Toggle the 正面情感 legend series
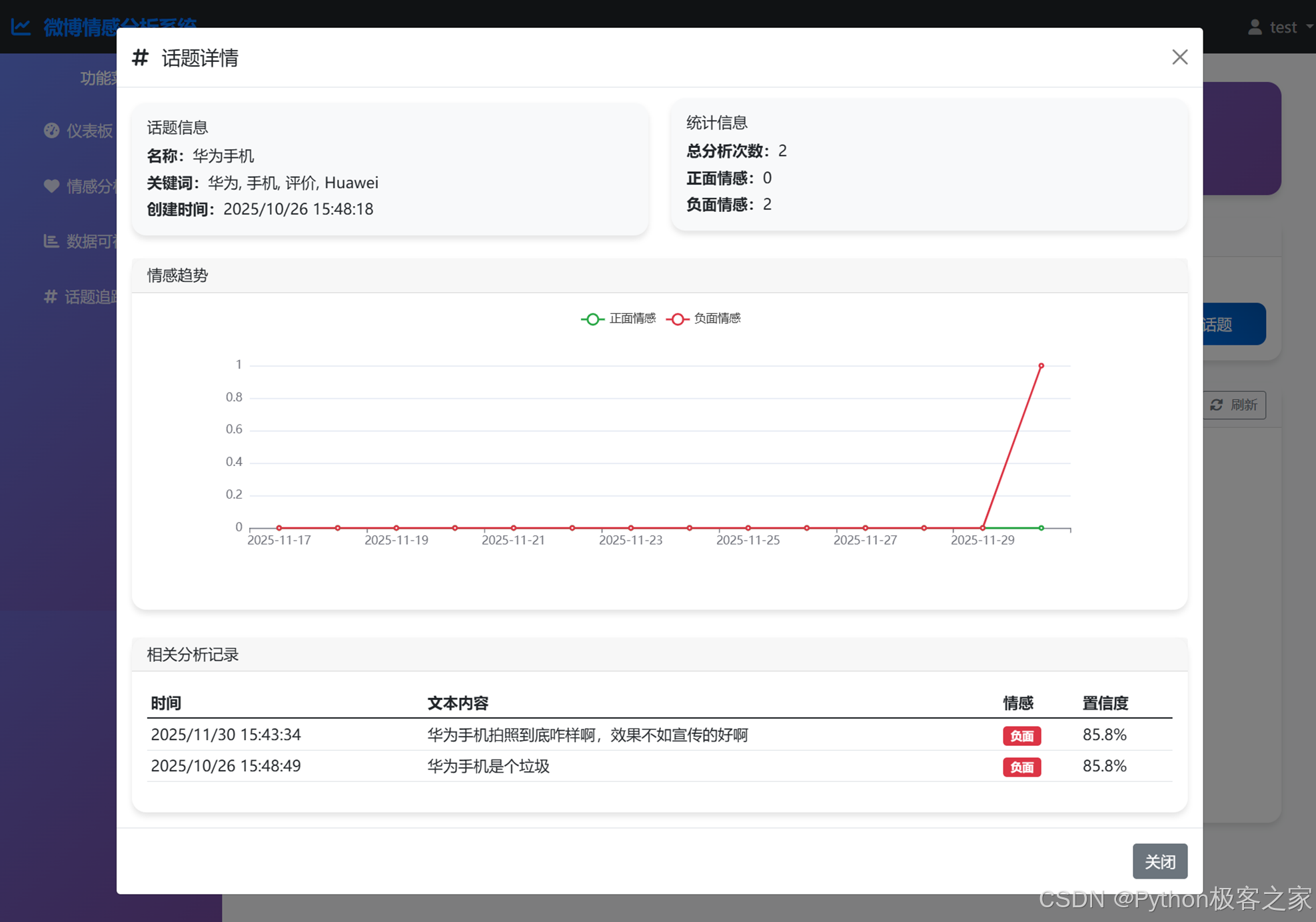 pos(618,319)
